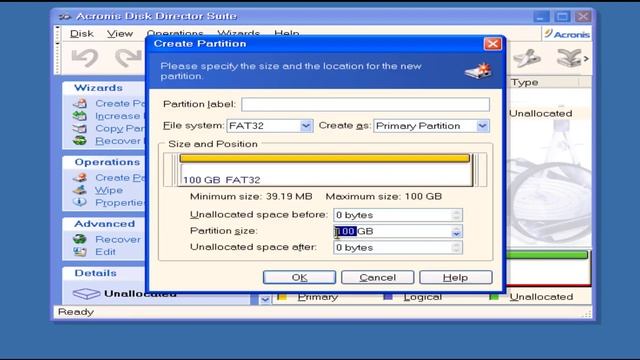Click the Help button in dialog

pos(456,278)
